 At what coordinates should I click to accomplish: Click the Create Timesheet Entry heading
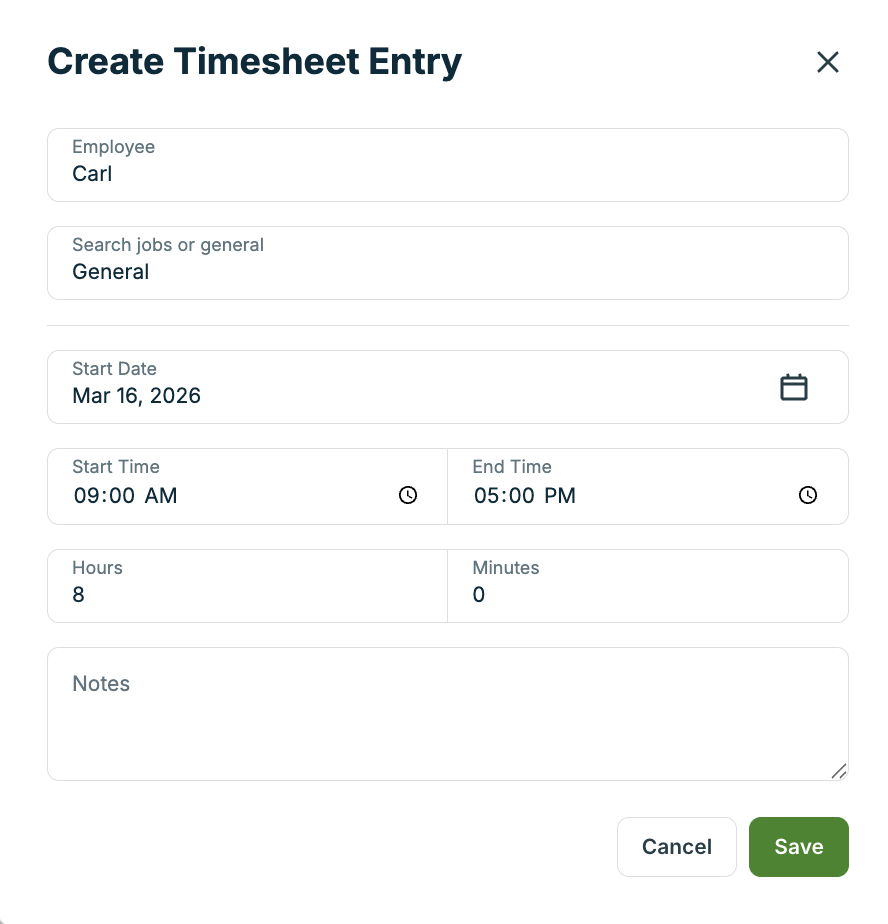pos(255,62)
